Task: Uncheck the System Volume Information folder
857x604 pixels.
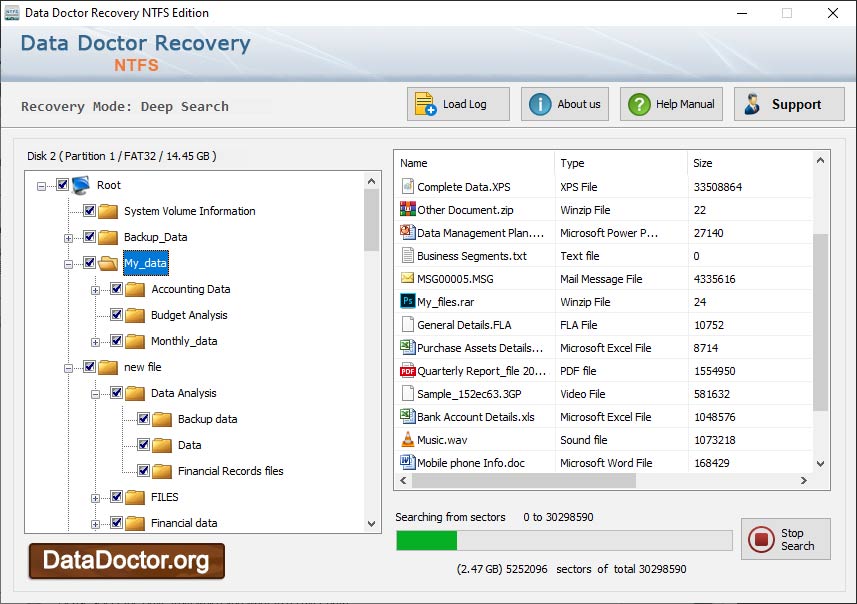Action: click(88, 211)
